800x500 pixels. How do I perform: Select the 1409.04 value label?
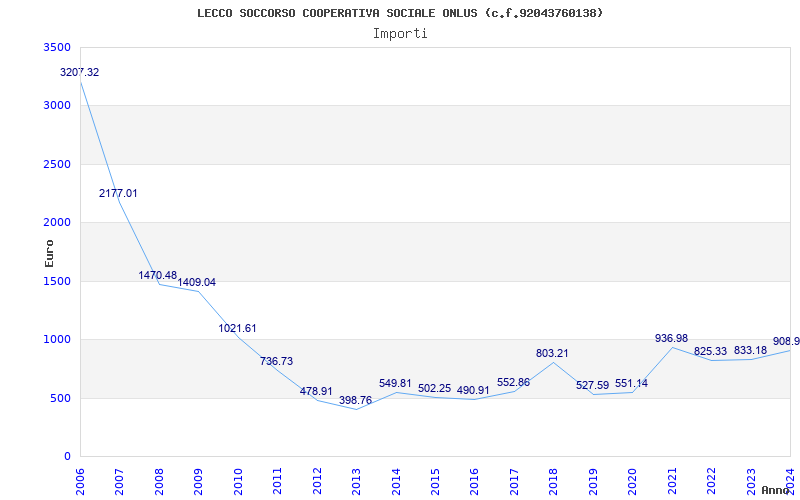click(x=196, y=282)
